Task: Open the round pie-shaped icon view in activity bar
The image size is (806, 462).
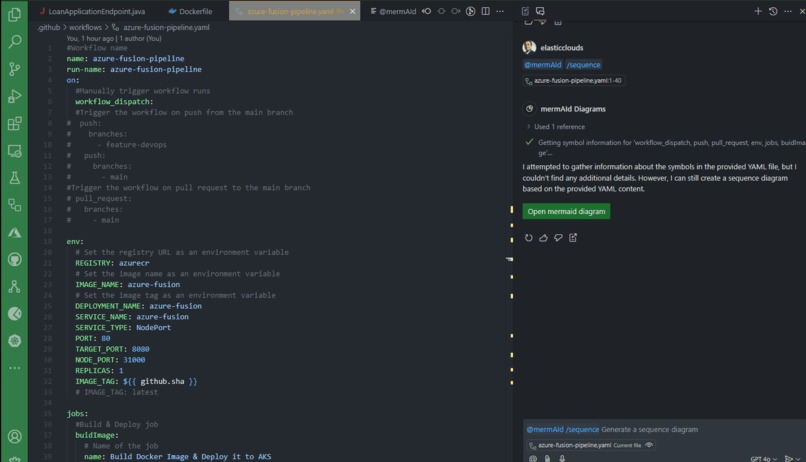Action: 14,313
